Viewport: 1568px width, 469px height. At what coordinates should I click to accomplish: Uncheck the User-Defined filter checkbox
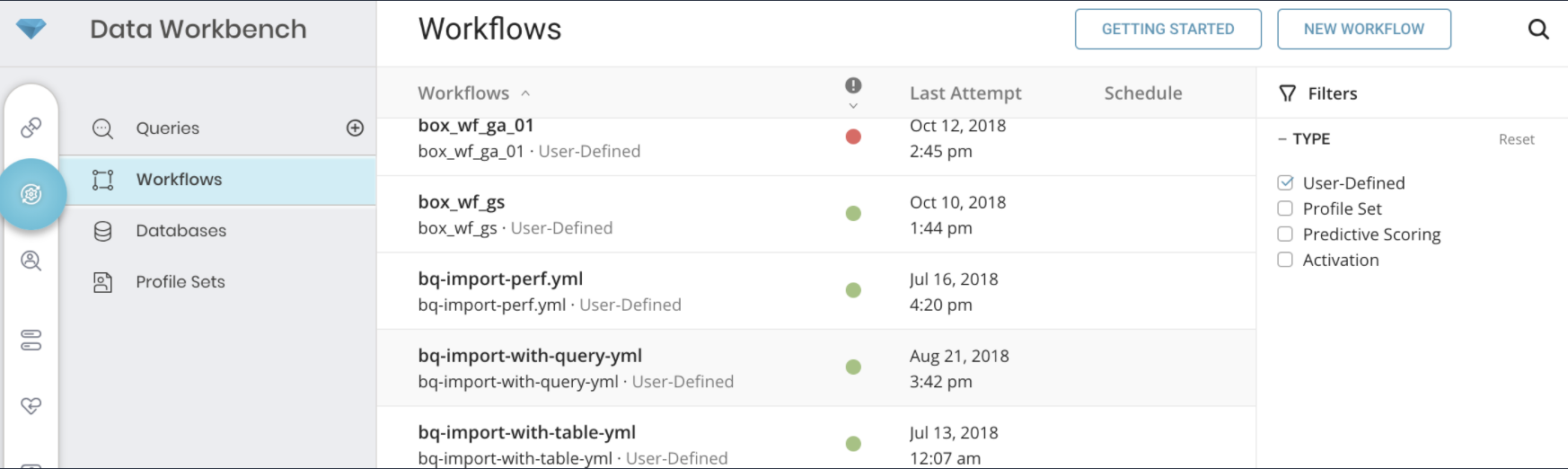(1285, 183)
